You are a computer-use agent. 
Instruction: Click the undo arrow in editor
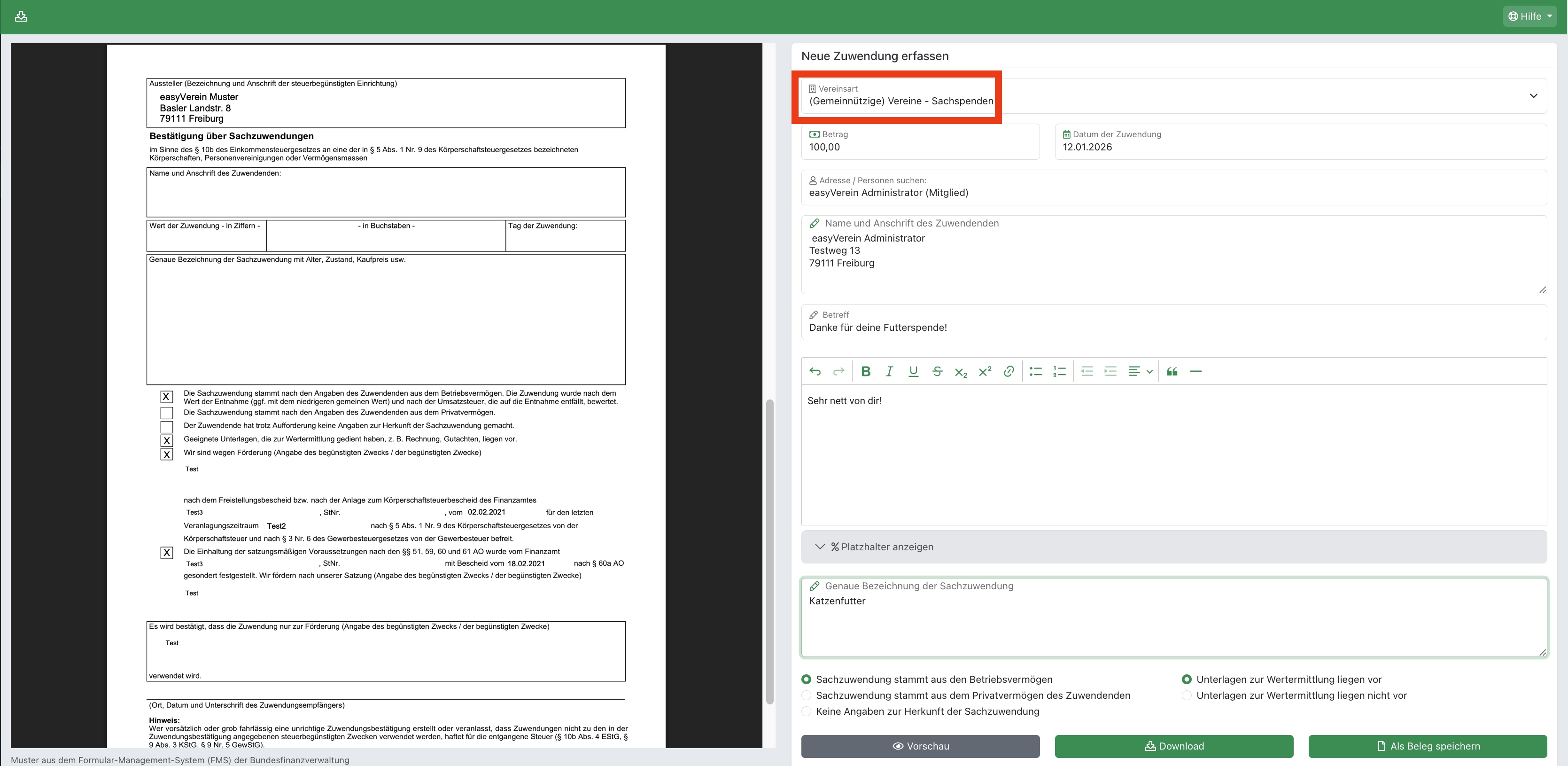tap(815, 371)
